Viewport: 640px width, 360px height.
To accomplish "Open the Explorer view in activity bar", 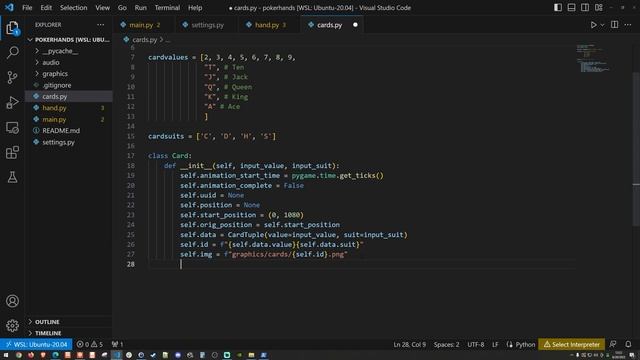I will (12, 28).
